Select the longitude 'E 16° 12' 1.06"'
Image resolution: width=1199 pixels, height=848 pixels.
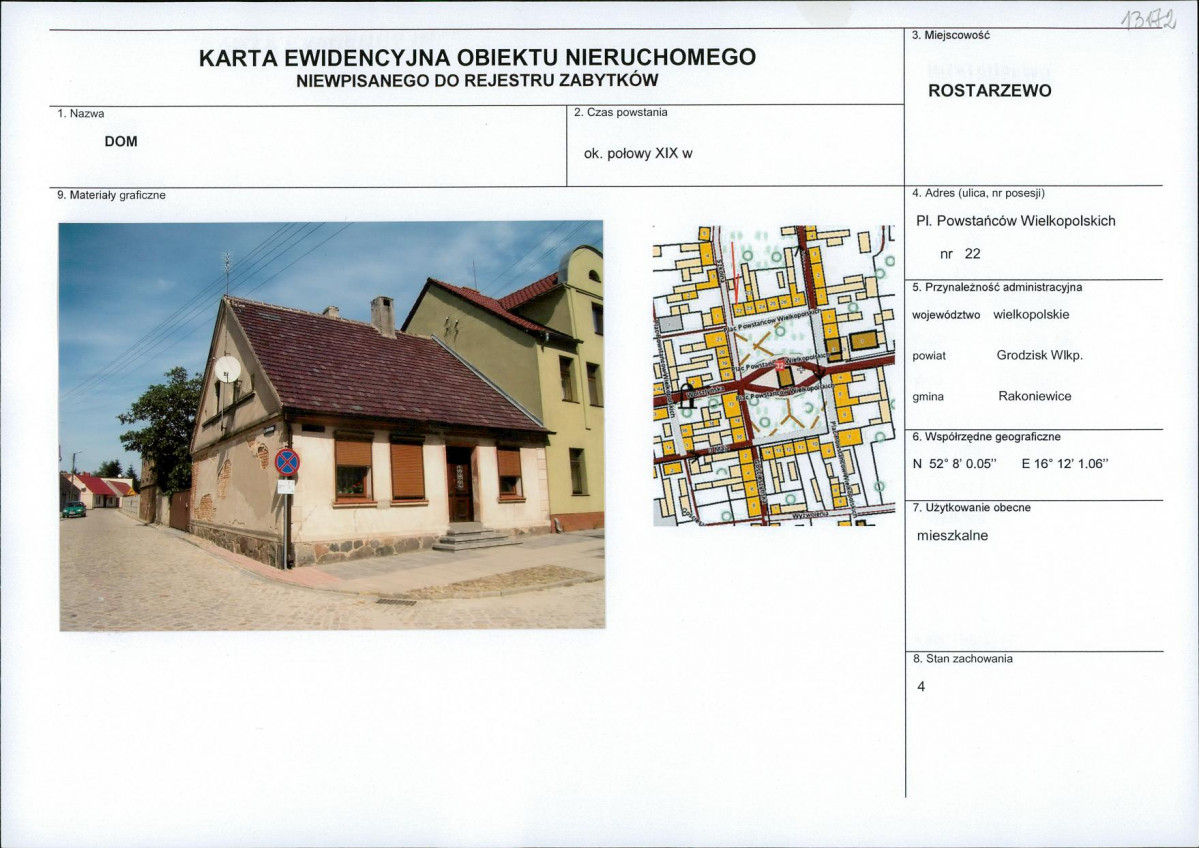click(x=1064, y=463)
